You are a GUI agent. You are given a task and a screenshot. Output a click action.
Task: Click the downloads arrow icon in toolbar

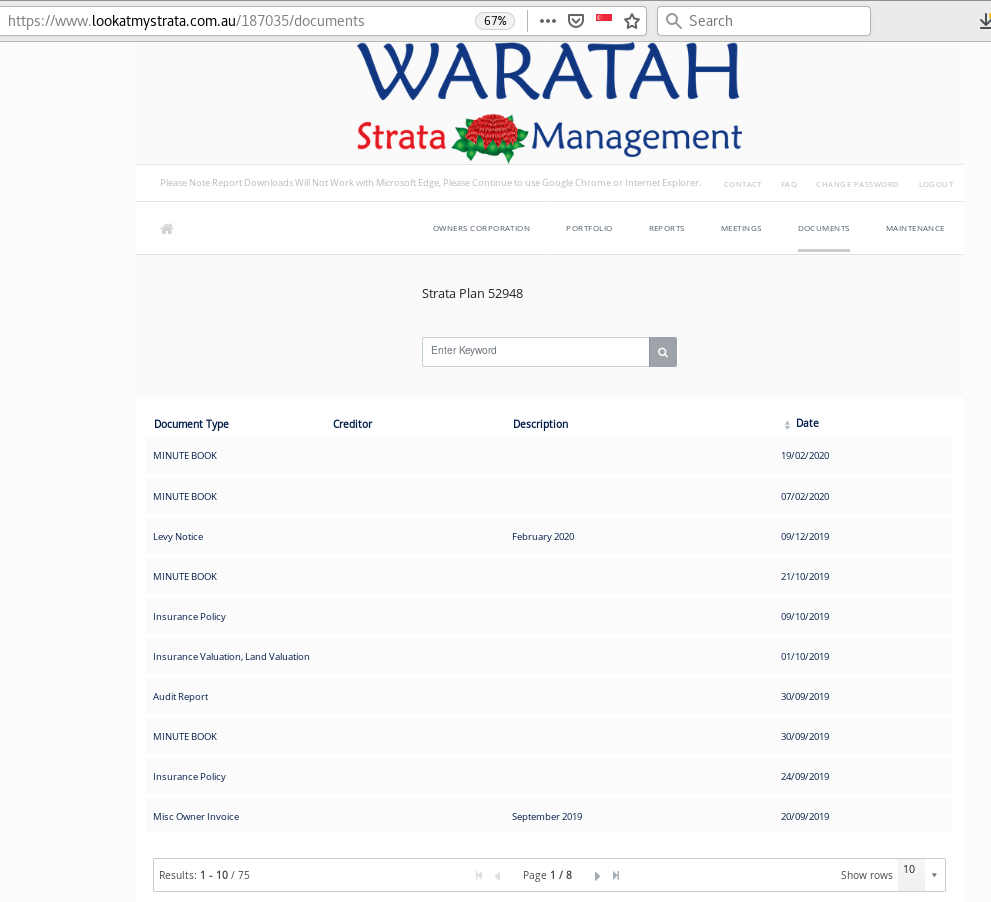pos(985,21)
